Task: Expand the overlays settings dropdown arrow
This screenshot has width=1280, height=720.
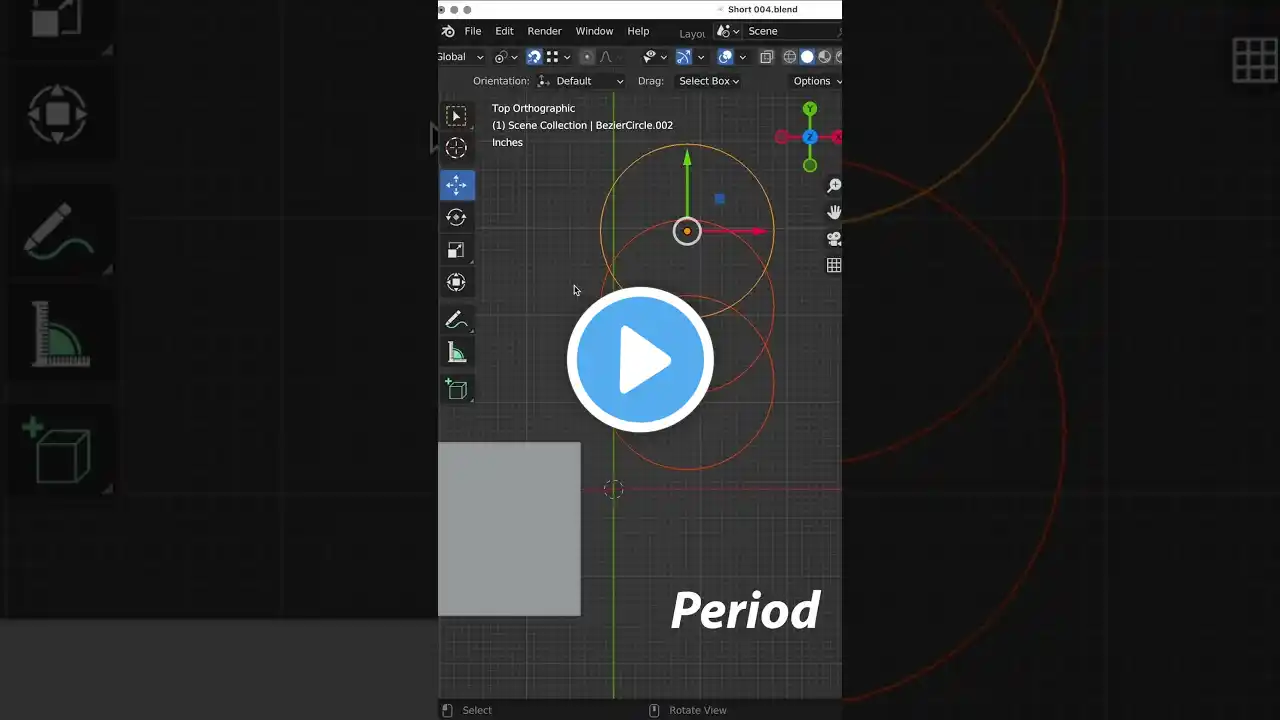Action: [742, 57]
